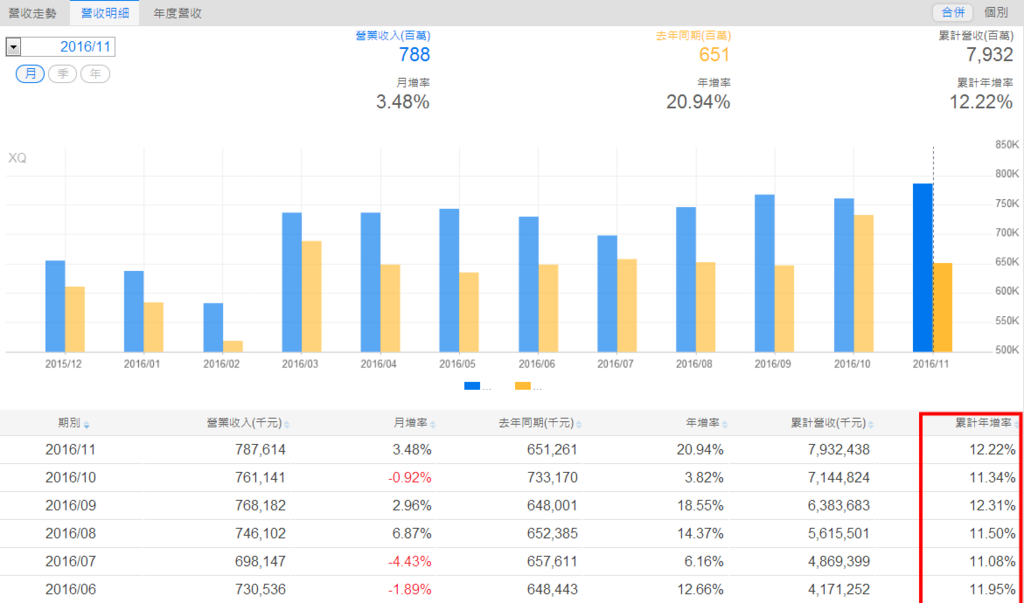The height and width of the screenshot is (603, 1024).
Task: Click revenue value 761,141 in the table
Action: click(x=260, y=478)
